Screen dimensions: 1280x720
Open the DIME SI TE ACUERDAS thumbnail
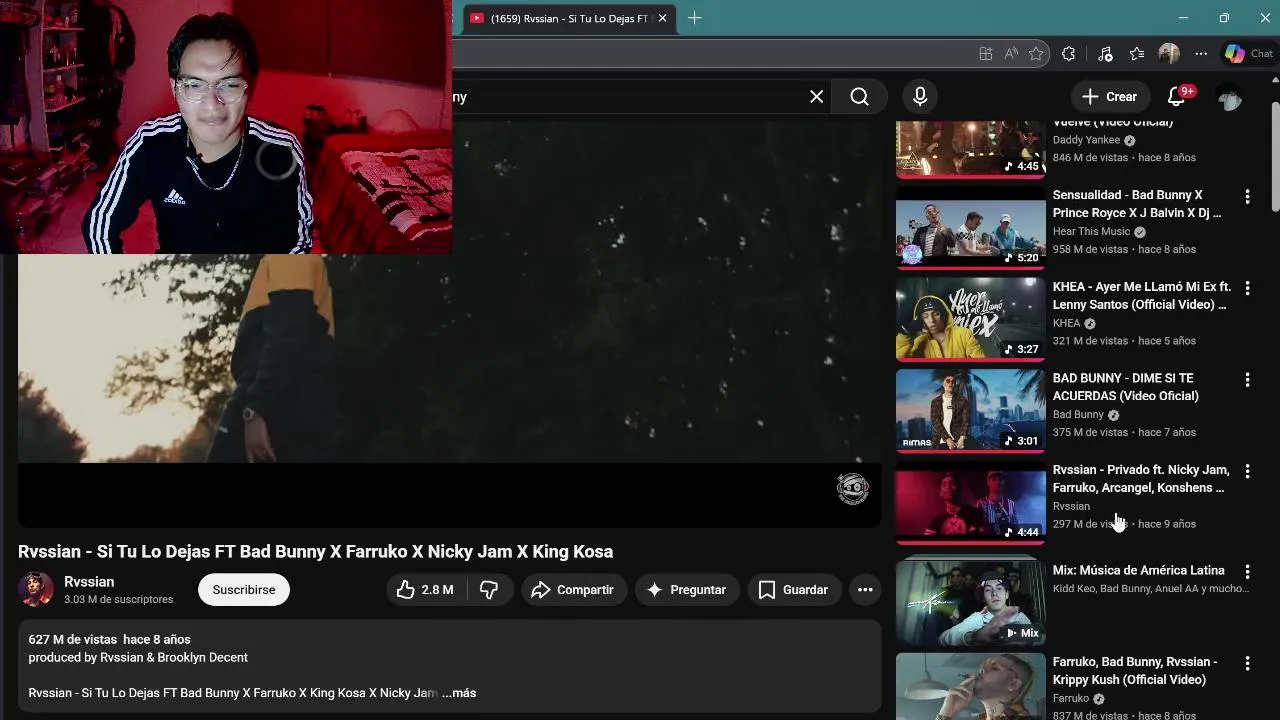pos(970,411)
